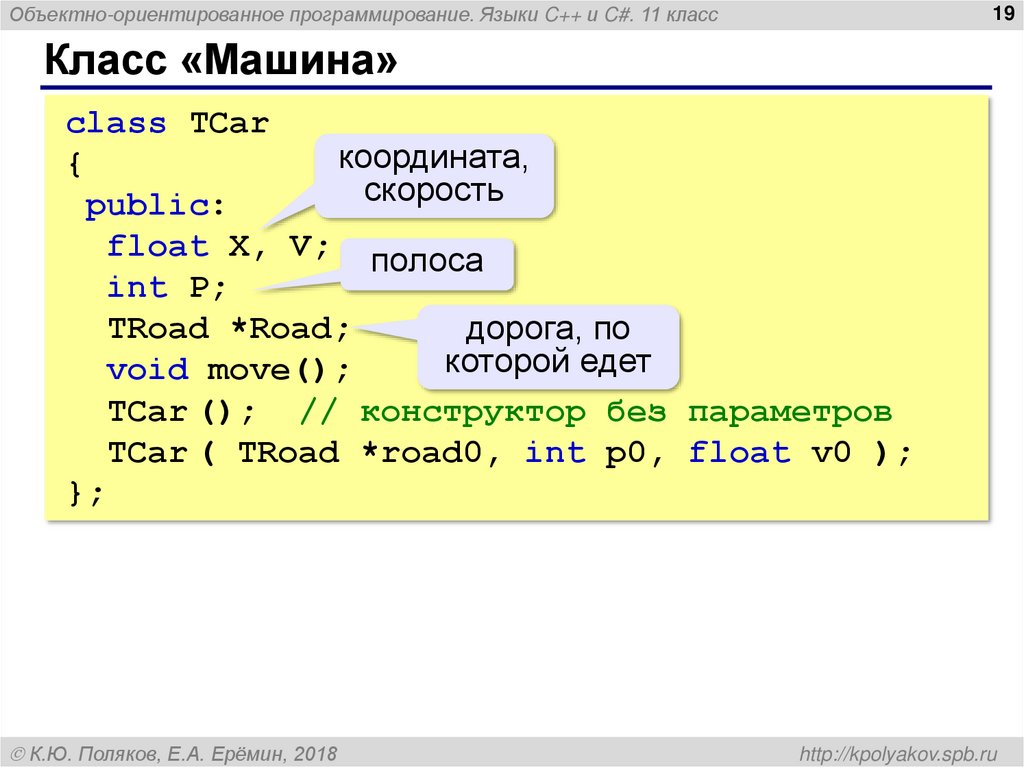
Task: Click the code line «TRoad *Road;»
Action: (229, 329)
